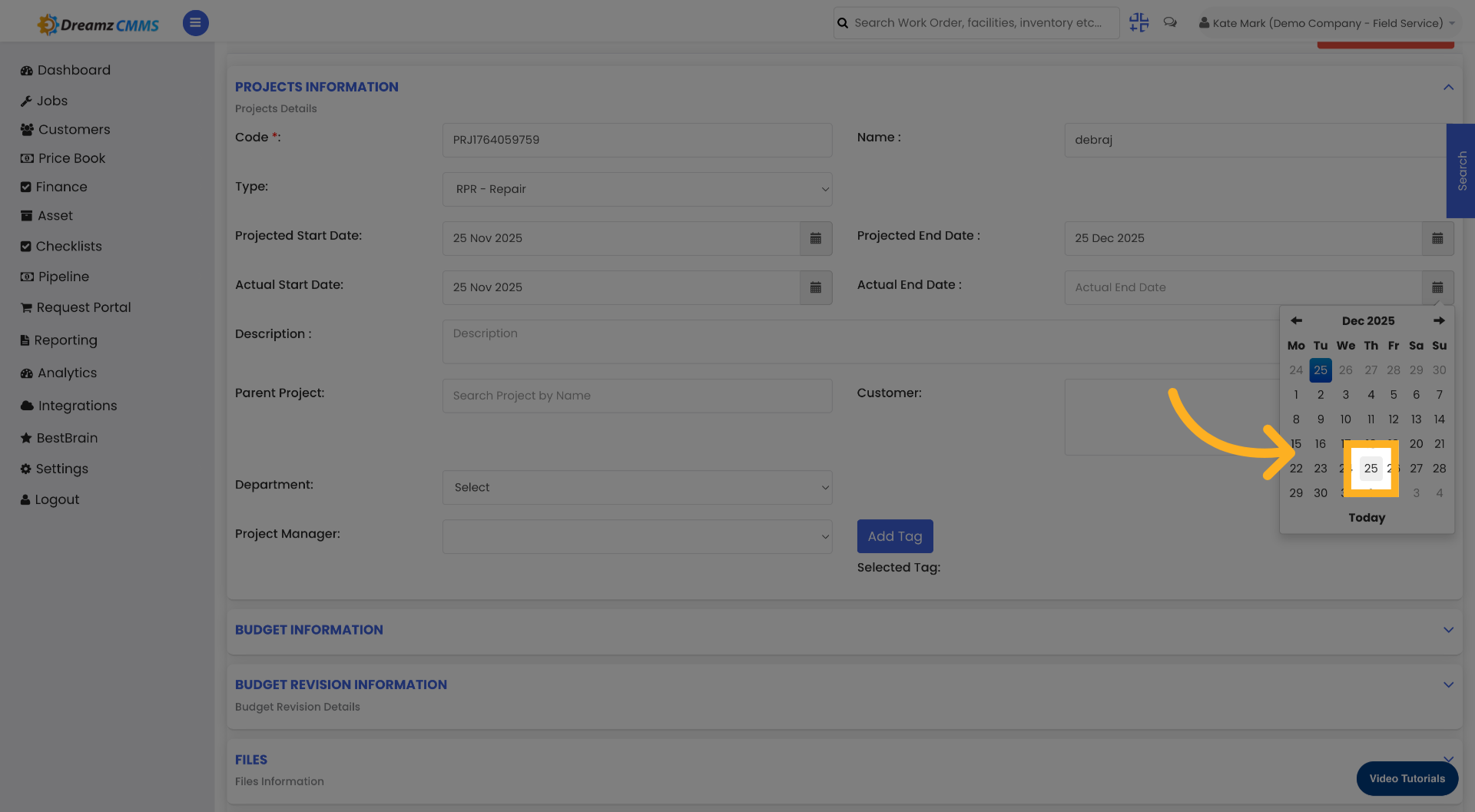Select December 7 in the calendar
The width and height of the screenshot is (1475, 812).
(1439, 395)
